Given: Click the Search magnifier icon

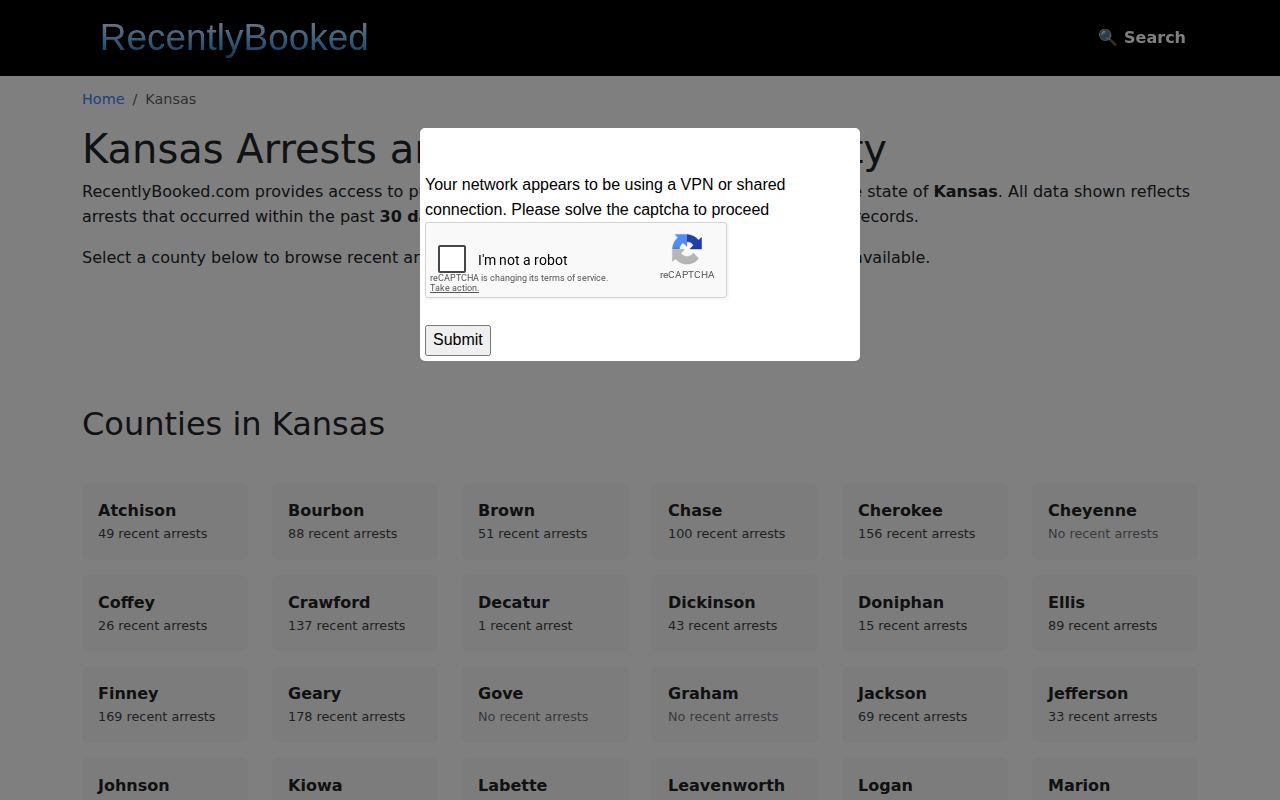Looking at the screenshot, I should coord(1107,37).
